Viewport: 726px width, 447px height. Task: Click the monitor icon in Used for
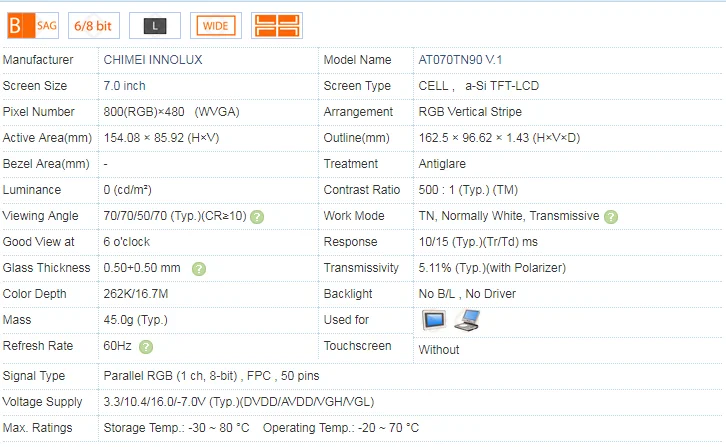click(x=434, y=320)
